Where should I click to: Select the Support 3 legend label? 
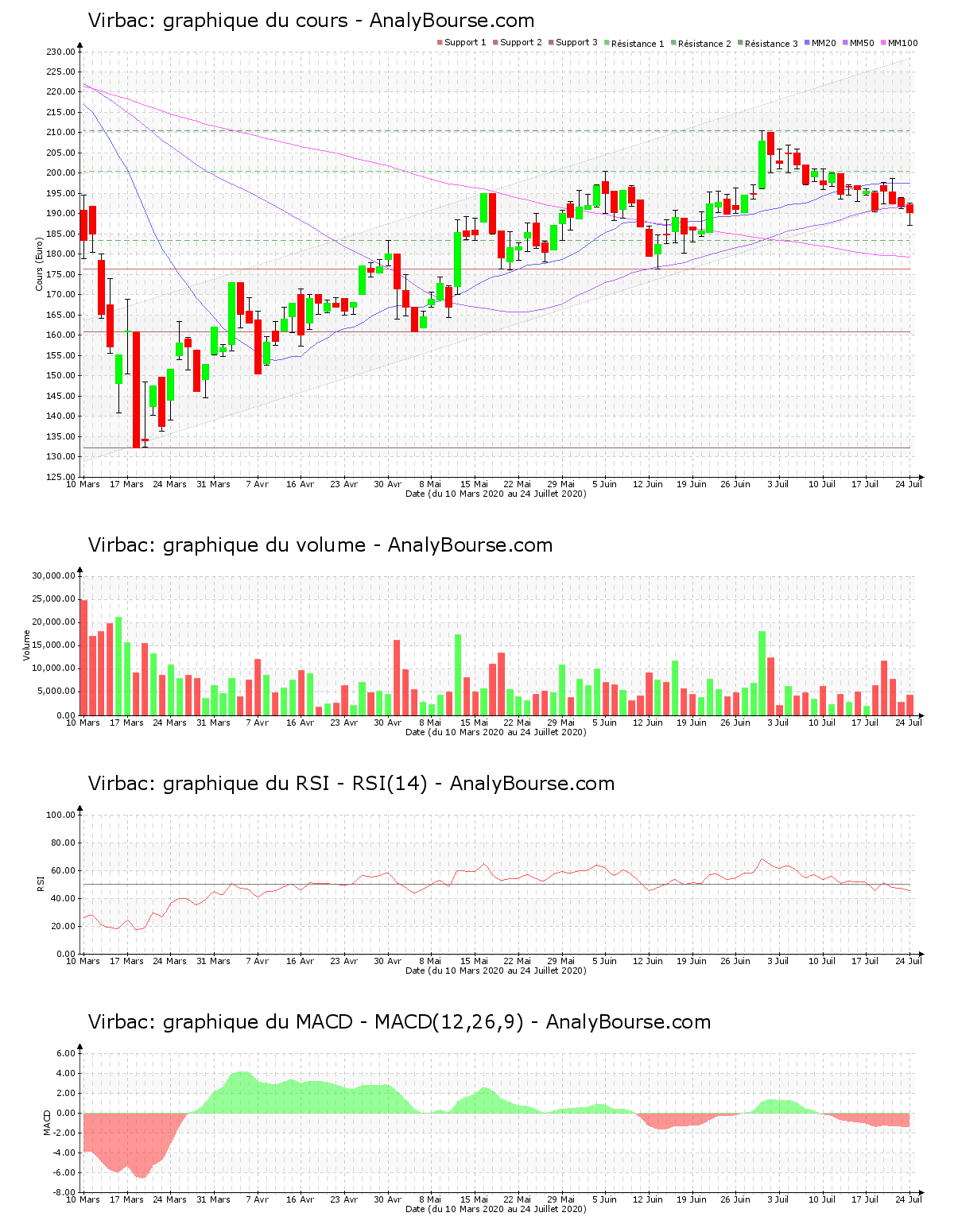(576, 42)
